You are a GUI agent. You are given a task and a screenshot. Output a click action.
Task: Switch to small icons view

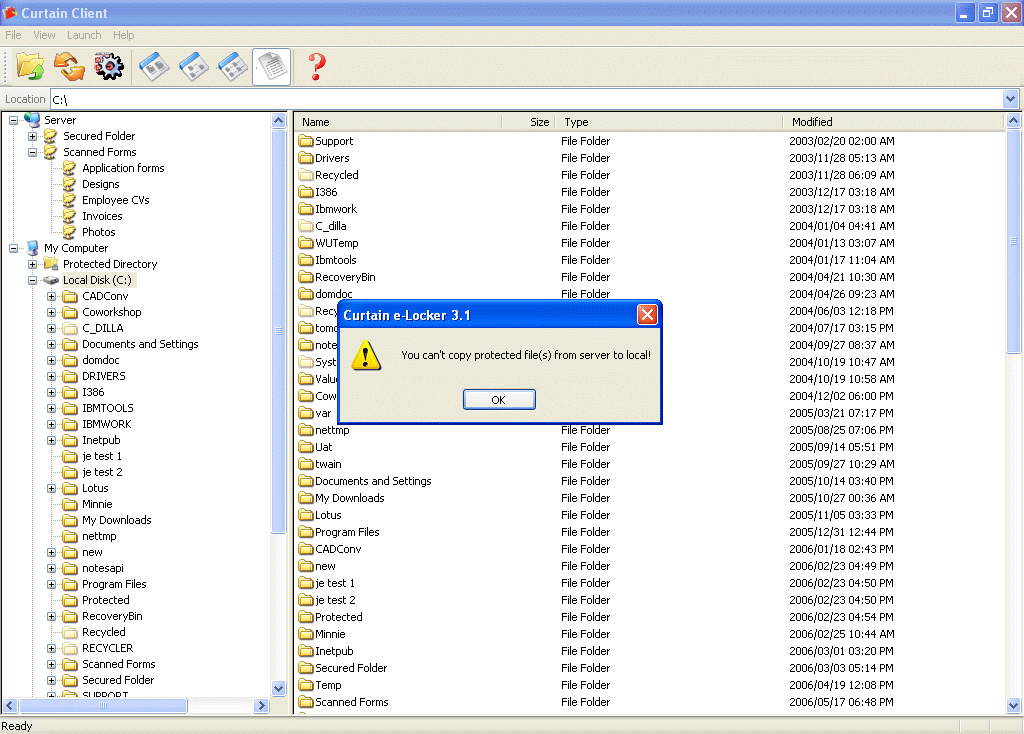pos(193,67)
